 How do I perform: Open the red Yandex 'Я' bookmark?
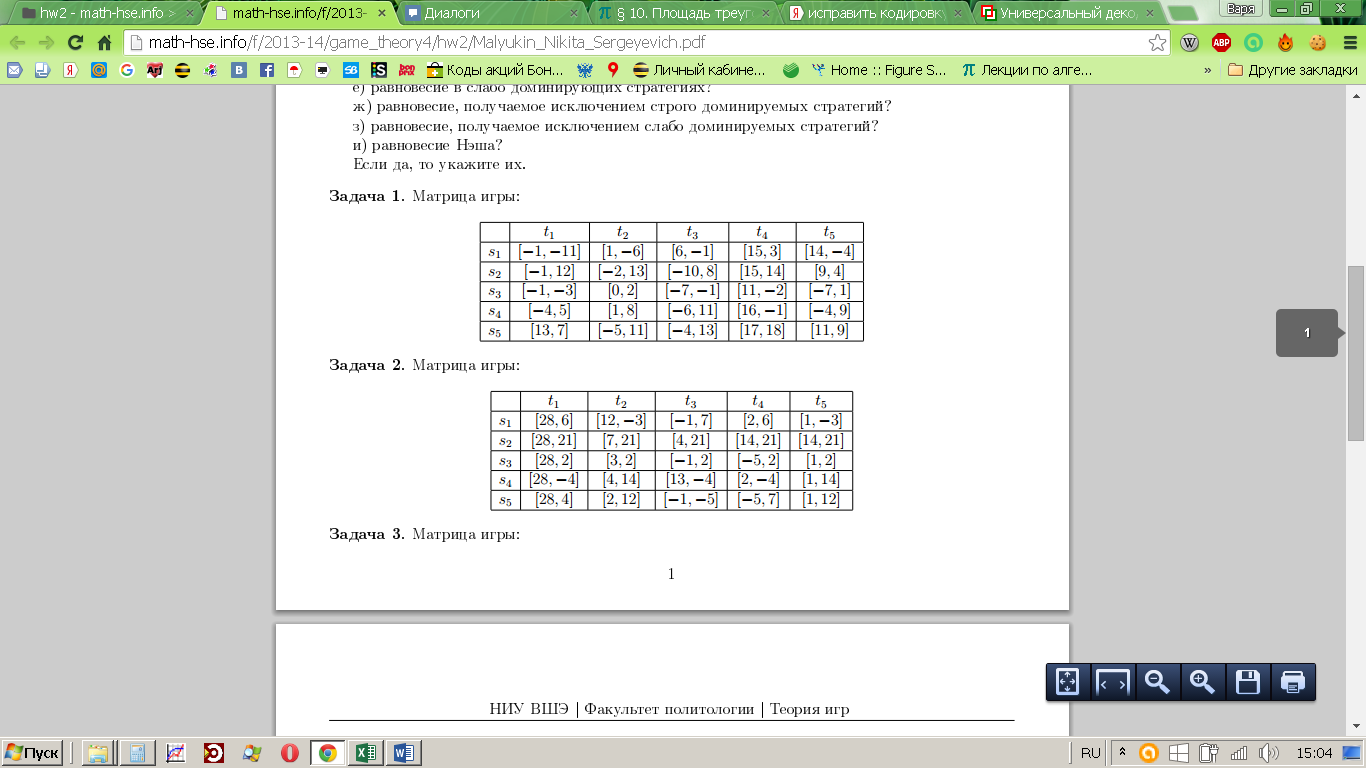click(x=71, y=70)
